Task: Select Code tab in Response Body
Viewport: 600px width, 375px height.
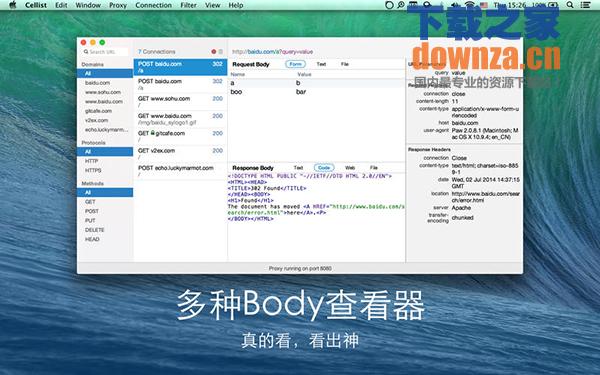Action: click(324, 168)
